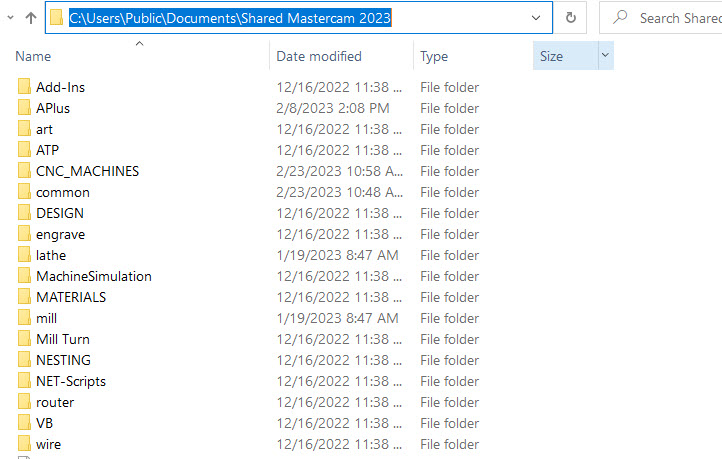Click CNC_MACHINES date 2/23/2023 10:58
The width and height of the screenshot is (722, 459).
click(340, 171)
